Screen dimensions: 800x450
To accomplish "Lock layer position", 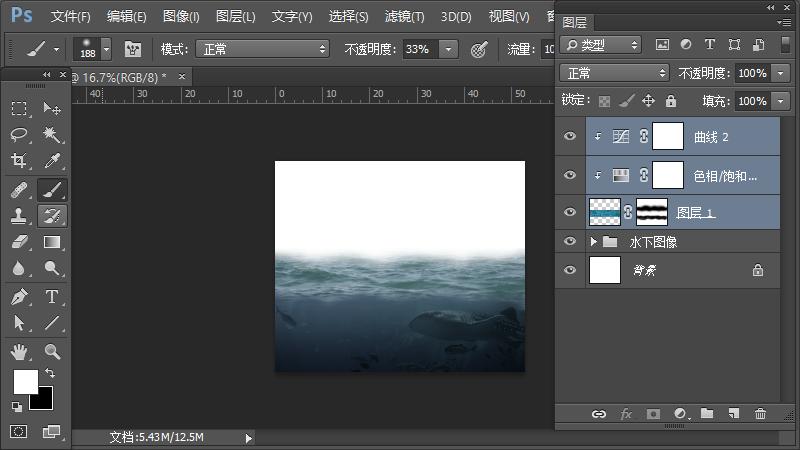I will tap(648, 101).
